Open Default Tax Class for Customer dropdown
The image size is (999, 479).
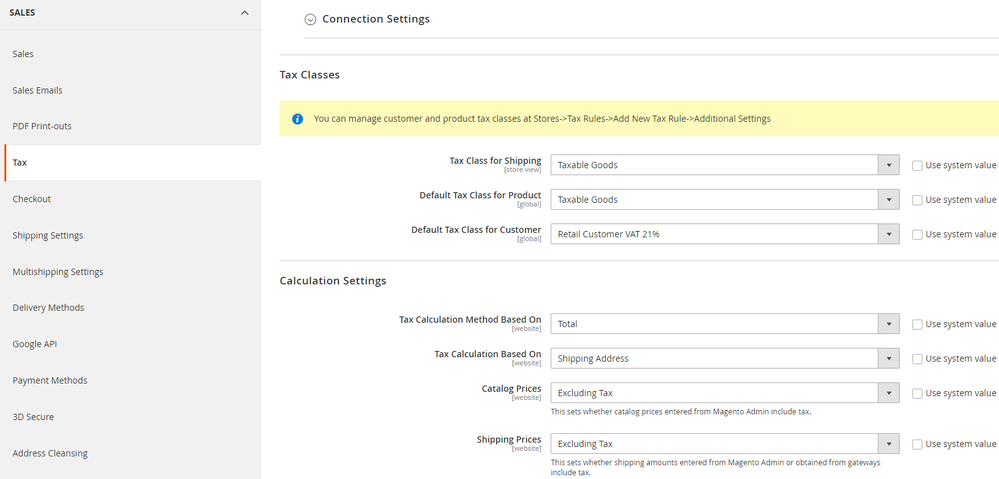pos(724,234)
